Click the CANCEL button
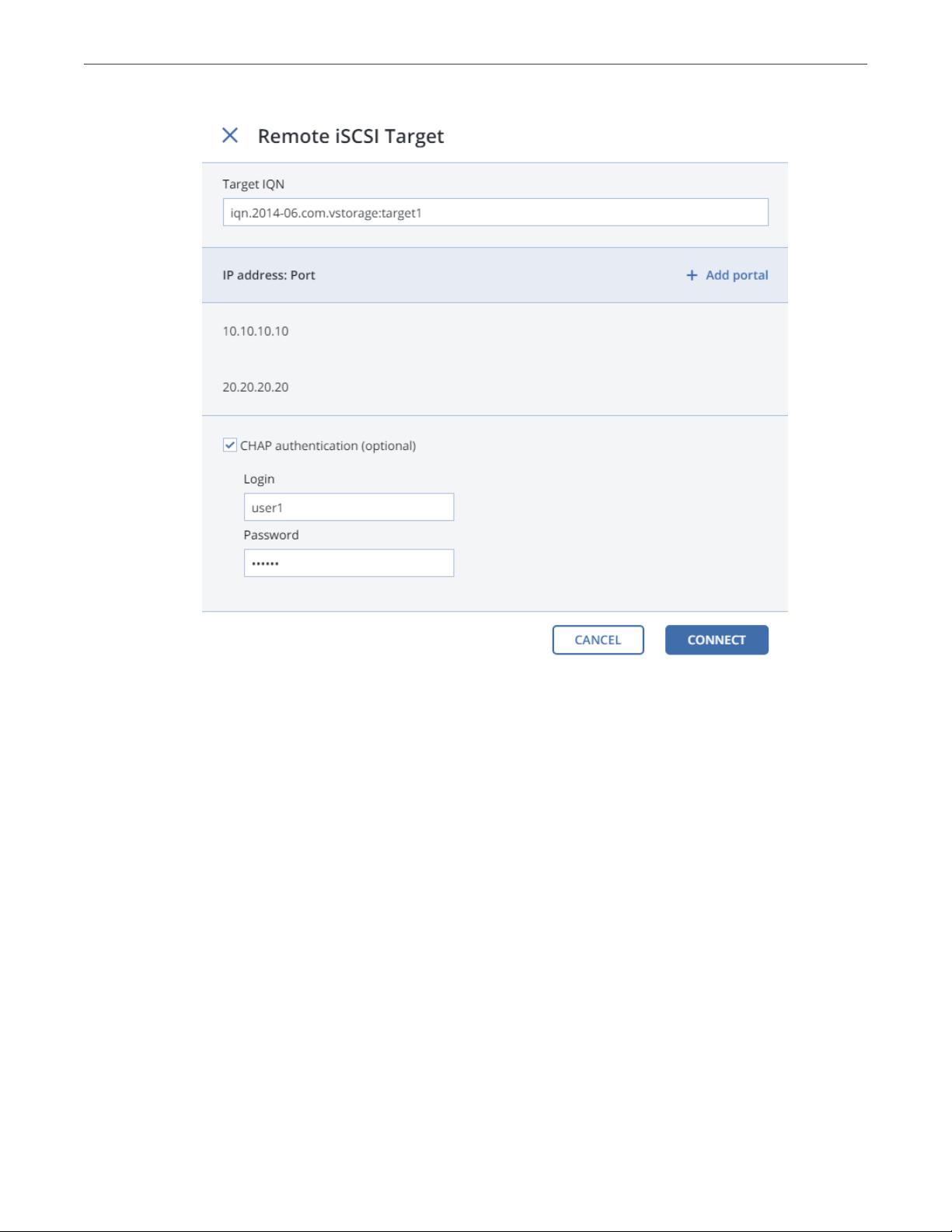Image resolution: width=952 pixels, height=1232 pixels. [x=598, y=640]
